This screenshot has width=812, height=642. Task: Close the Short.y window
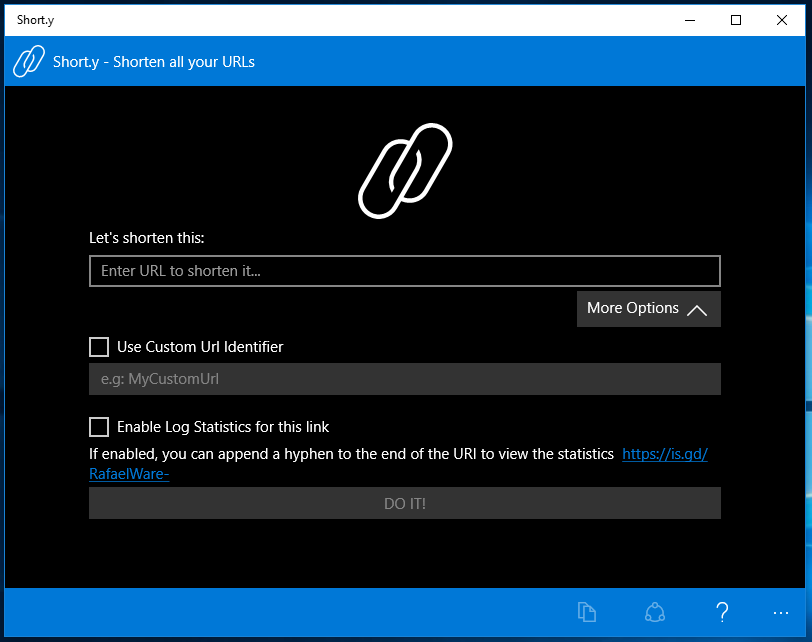[782, 20]
